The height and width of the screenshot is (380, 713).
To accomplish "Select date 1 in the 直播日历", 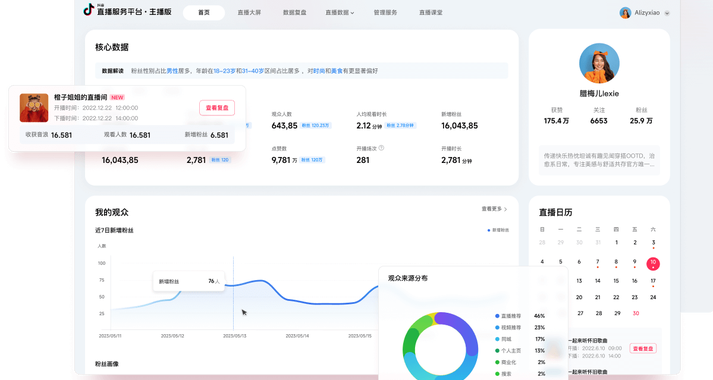I will (616, 243).
